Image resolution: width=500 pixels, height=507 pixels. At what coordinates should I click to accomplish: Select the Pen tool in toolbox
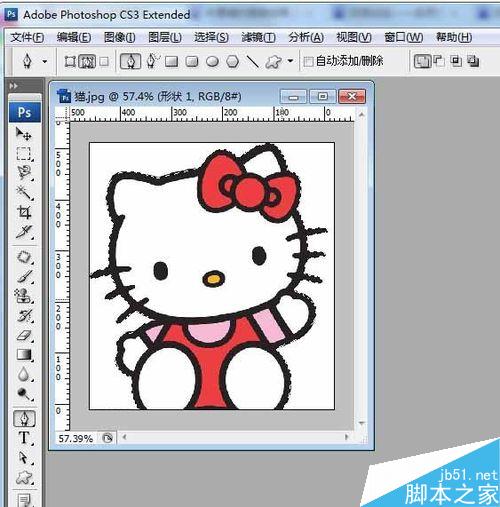click(x=24, y=419)
